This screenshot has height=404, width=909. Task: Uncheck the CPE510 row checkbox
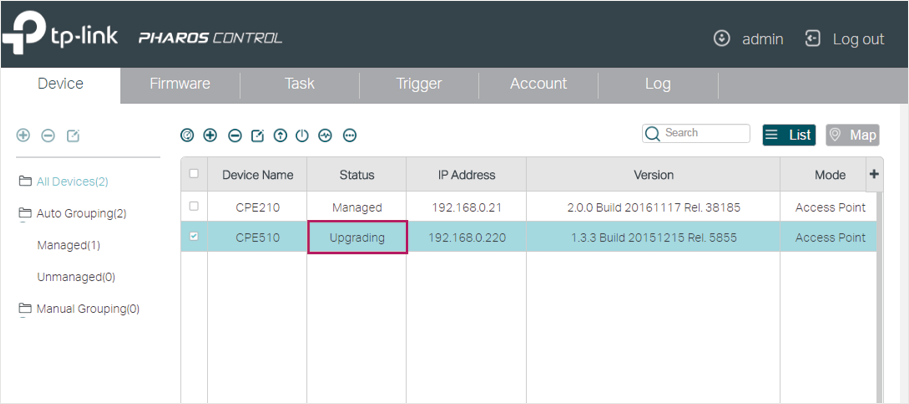pos(194,236)
